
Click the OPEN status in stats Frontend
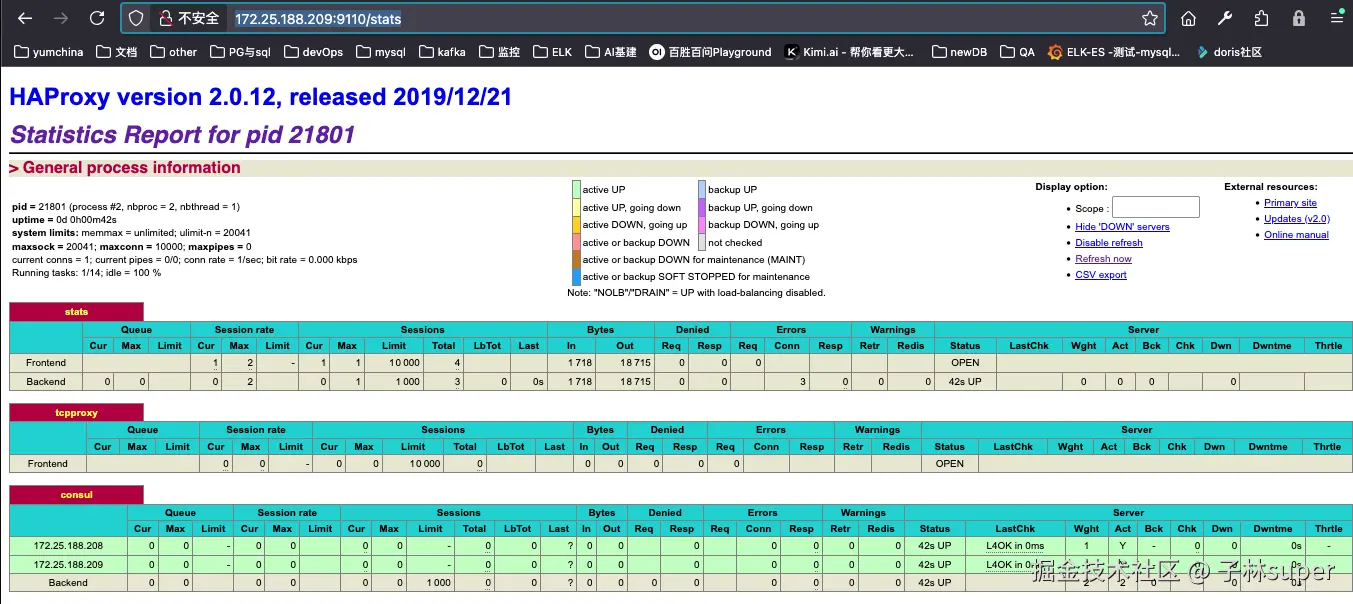point(965,363)
